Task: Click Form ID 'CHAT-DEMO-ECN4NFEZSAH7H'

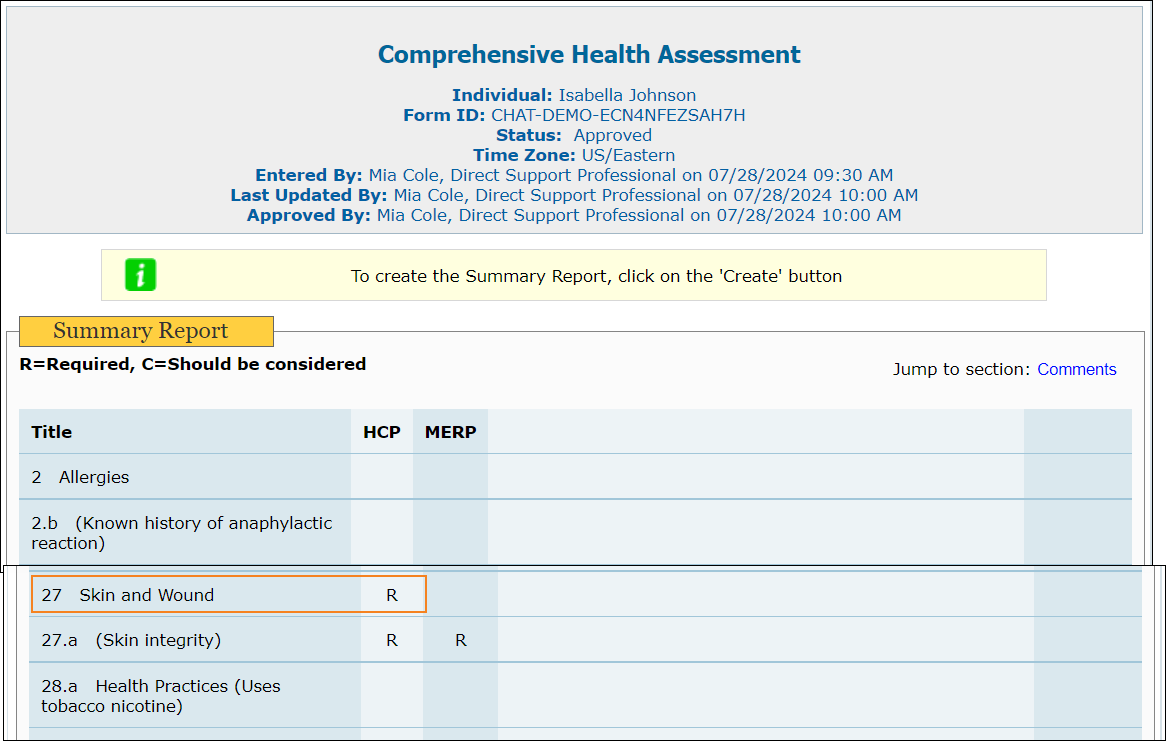Action: (x=618, y=115)
